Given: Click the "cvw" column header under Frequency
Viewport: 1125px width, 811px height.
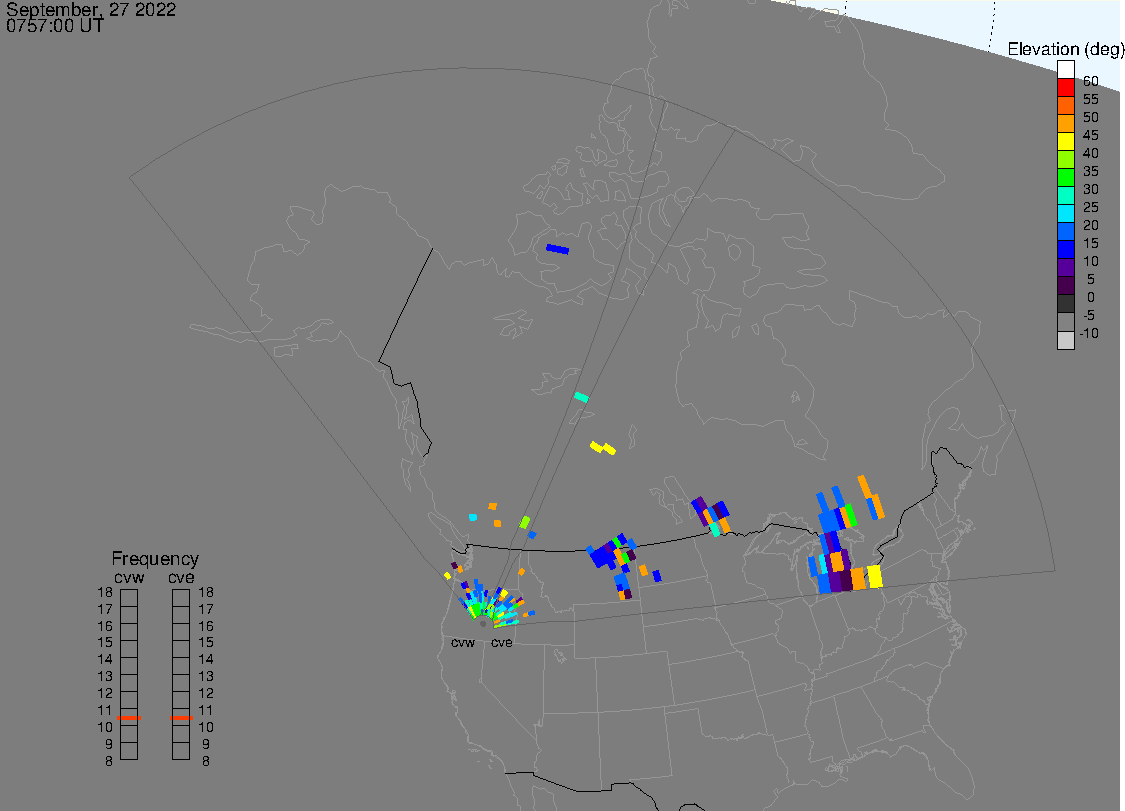Looking at the screenshot, I should point(129,578).
